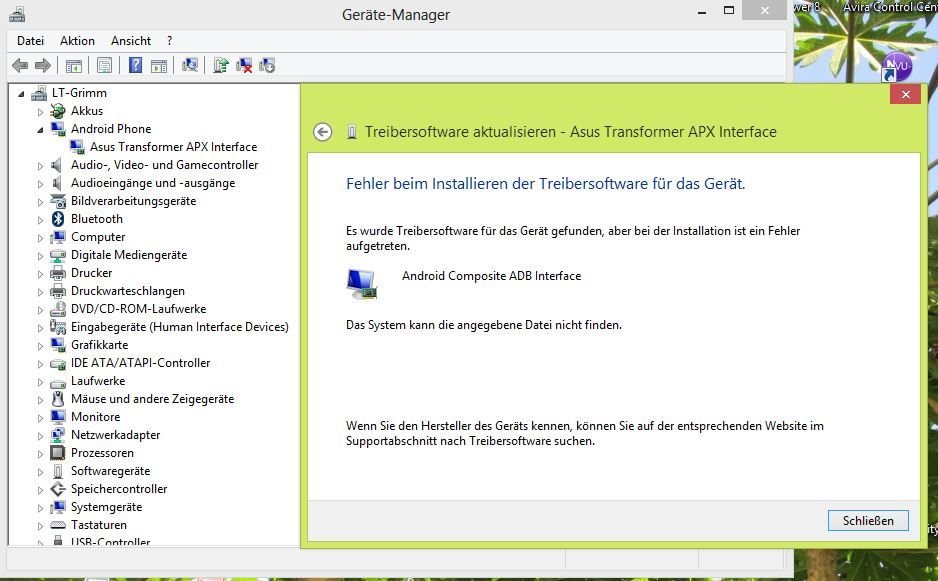Select the LT-Grimm computer label
The height and width of the screenshot is (581, 938).
(x=80, y=93)
